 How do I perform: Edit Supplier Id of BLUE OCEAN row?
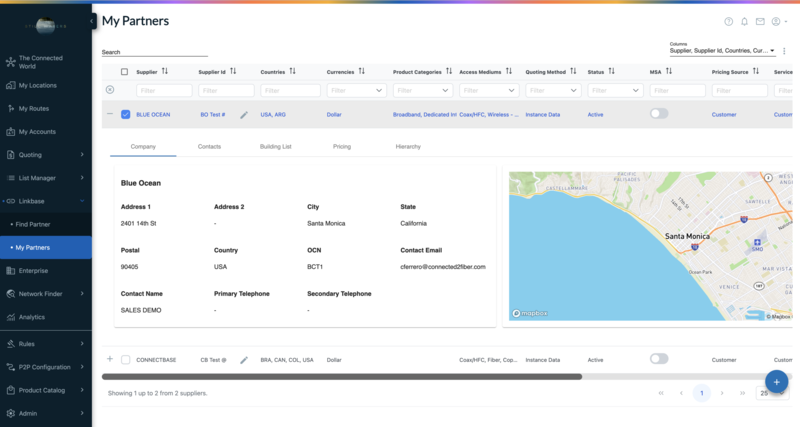coord(244,115)
